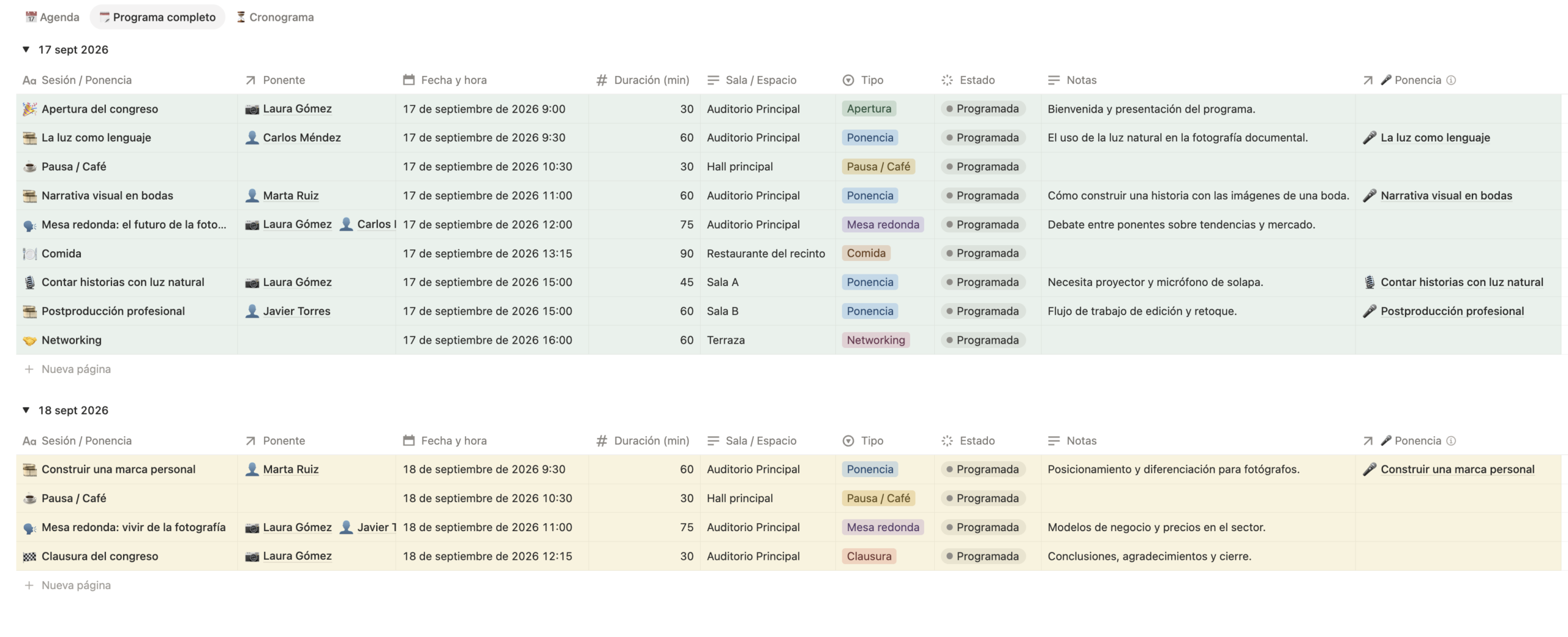Click the speech icon of Mesa redonda: el futuro row
This screenshot has width=1568, height=637.
29,225
